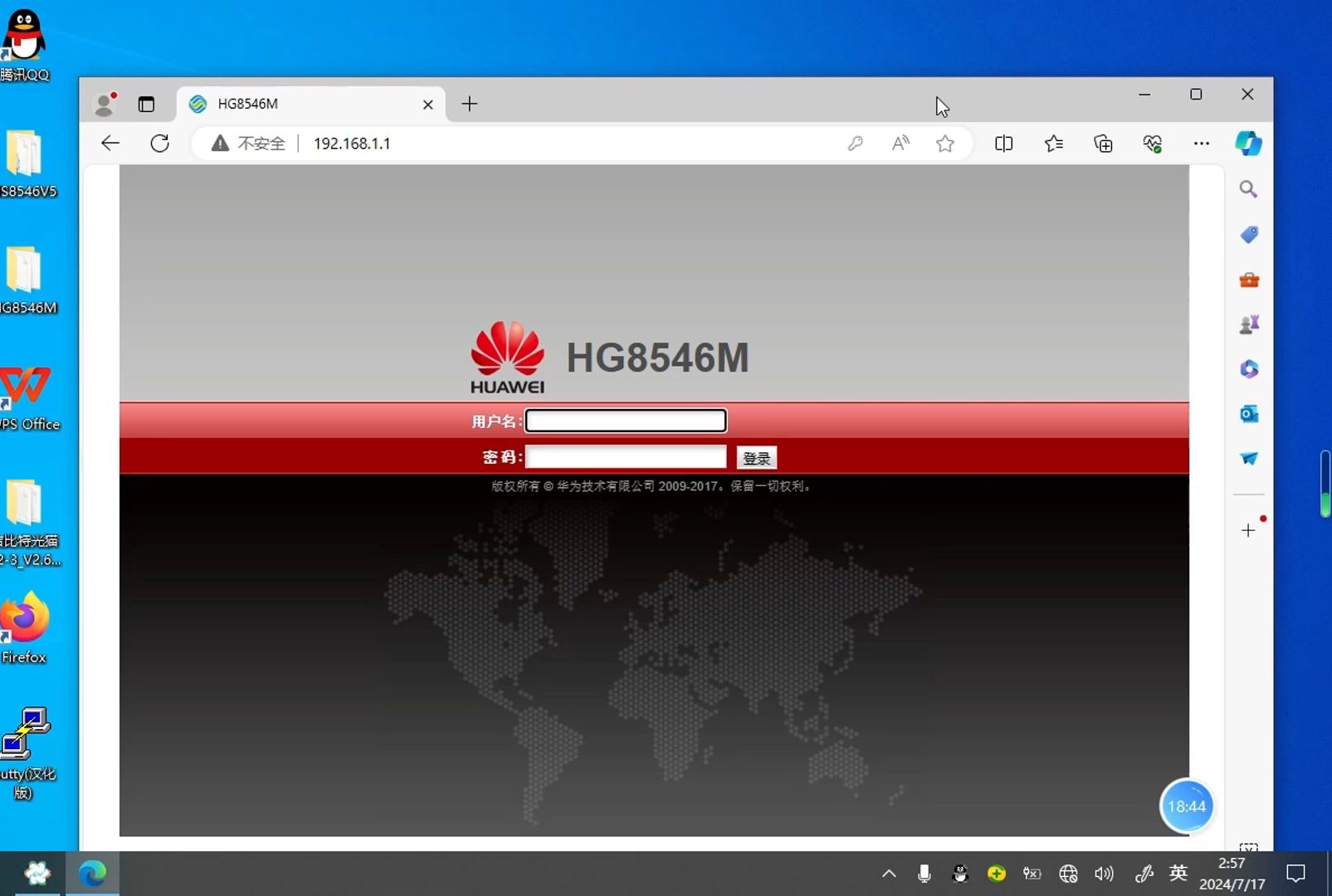Open the sidebar Microsoft 365 icon
This screenshot has width=1332, height=896.
point(1249,369)
